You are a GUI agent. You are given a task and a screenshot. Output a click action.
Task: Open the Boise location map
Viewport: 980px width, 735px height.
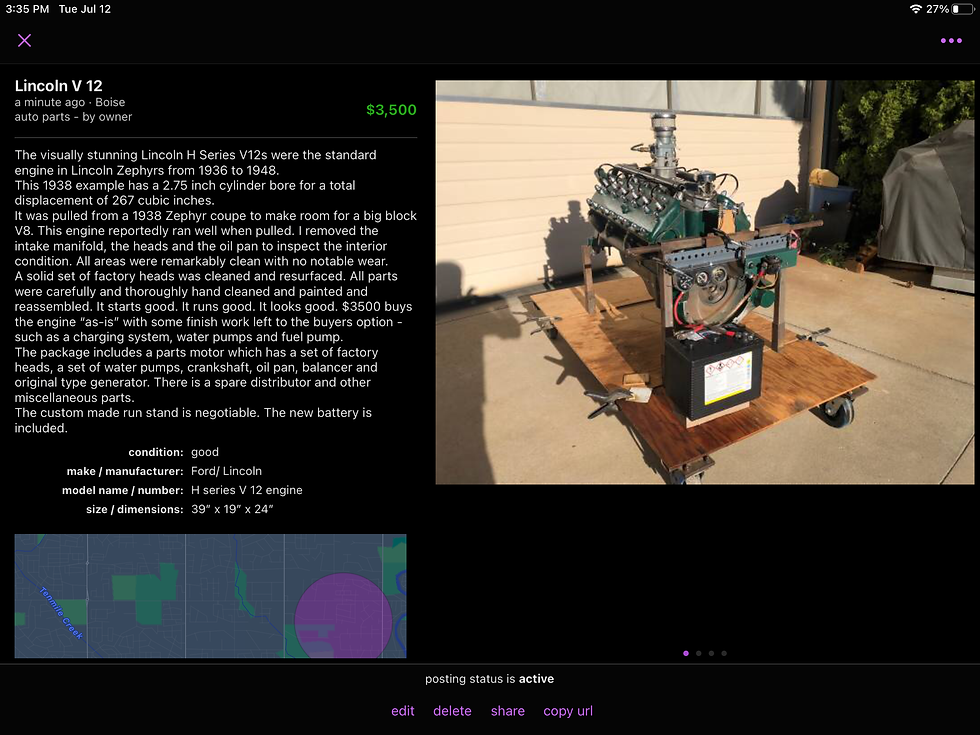(211, 596)
